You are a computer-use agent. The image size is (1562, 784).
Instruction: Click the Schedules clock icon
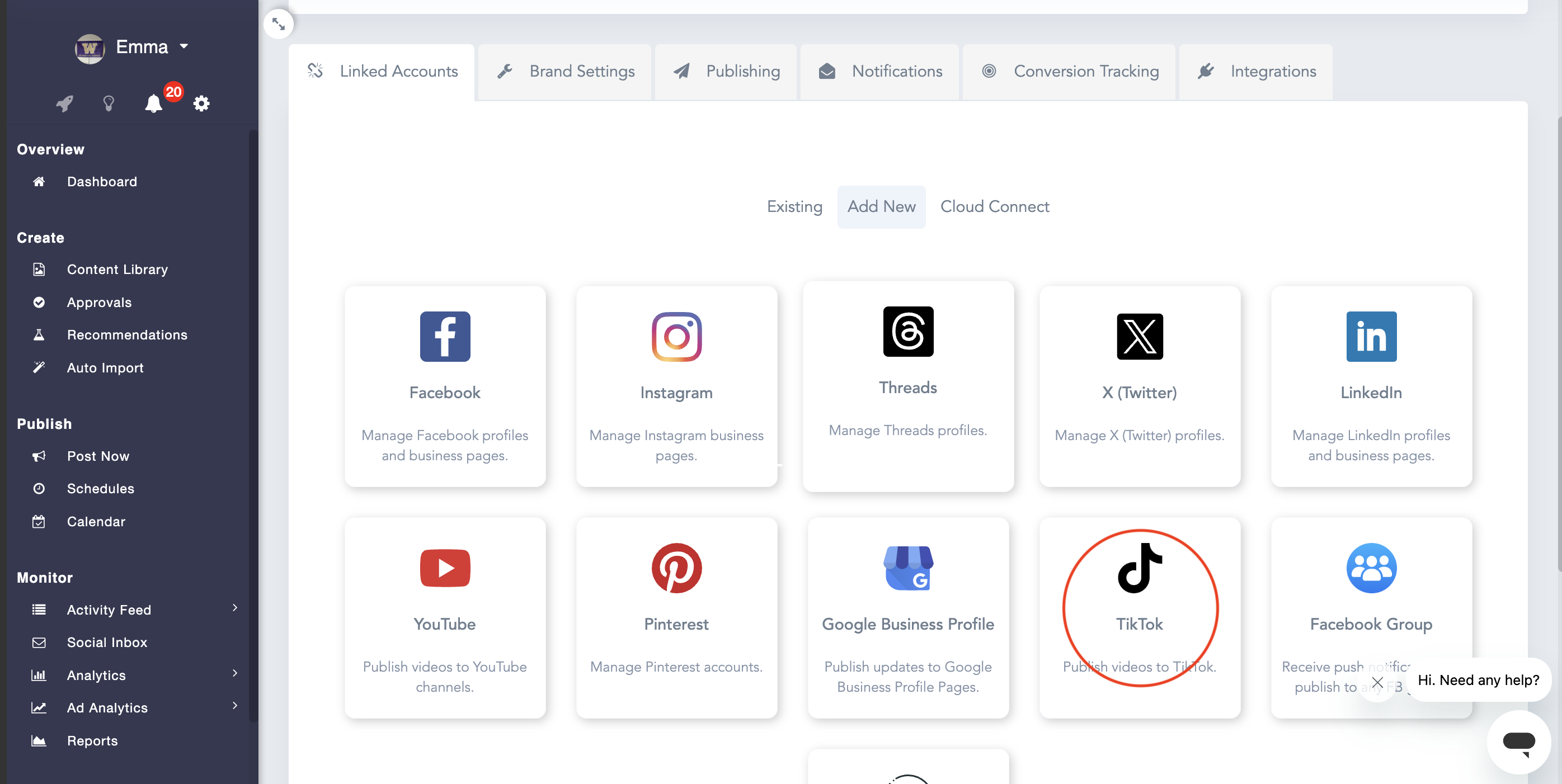[39, 489]
